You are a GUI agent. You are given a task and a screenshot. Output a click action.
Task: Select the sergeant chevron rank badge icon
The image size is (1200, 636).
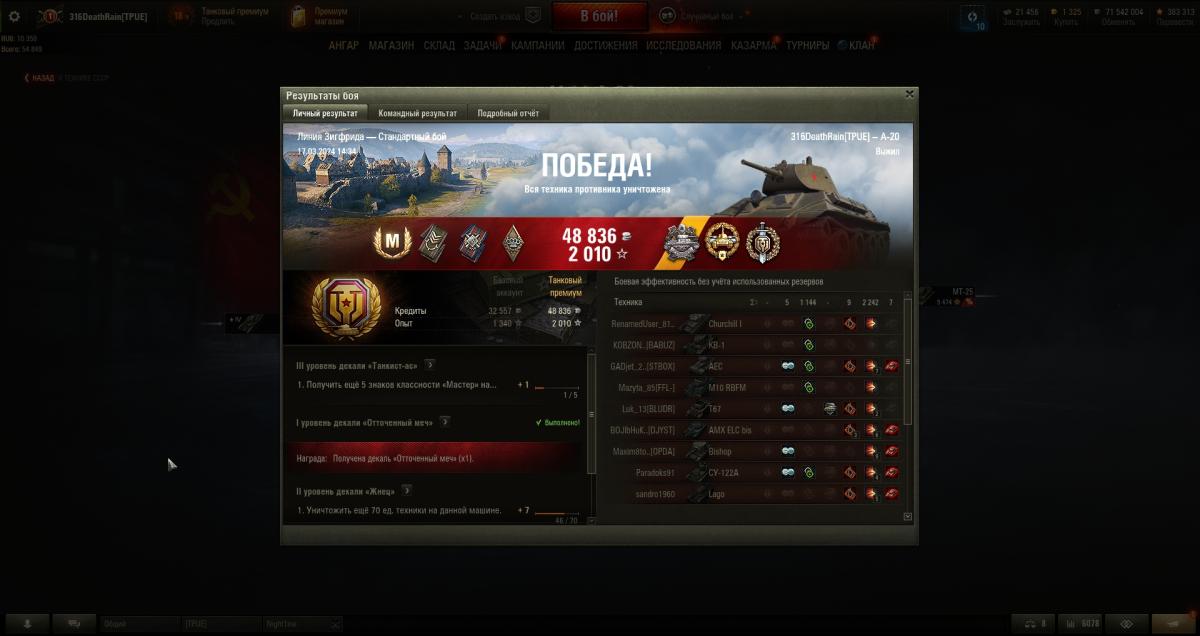[433, 241]
